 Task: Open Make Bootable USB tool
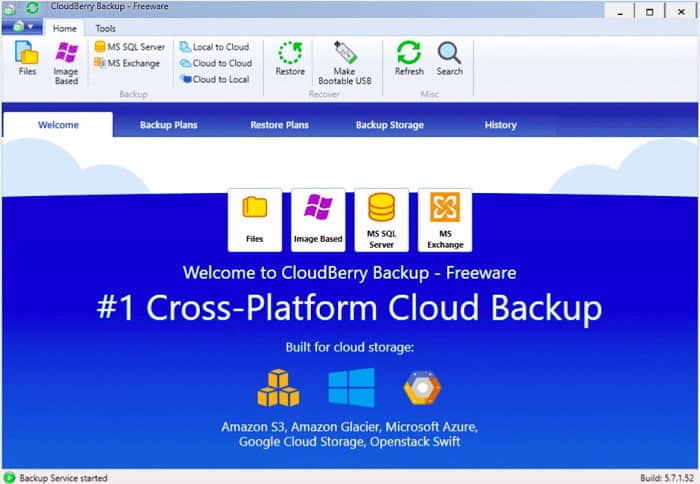click(x=345, y=63)
